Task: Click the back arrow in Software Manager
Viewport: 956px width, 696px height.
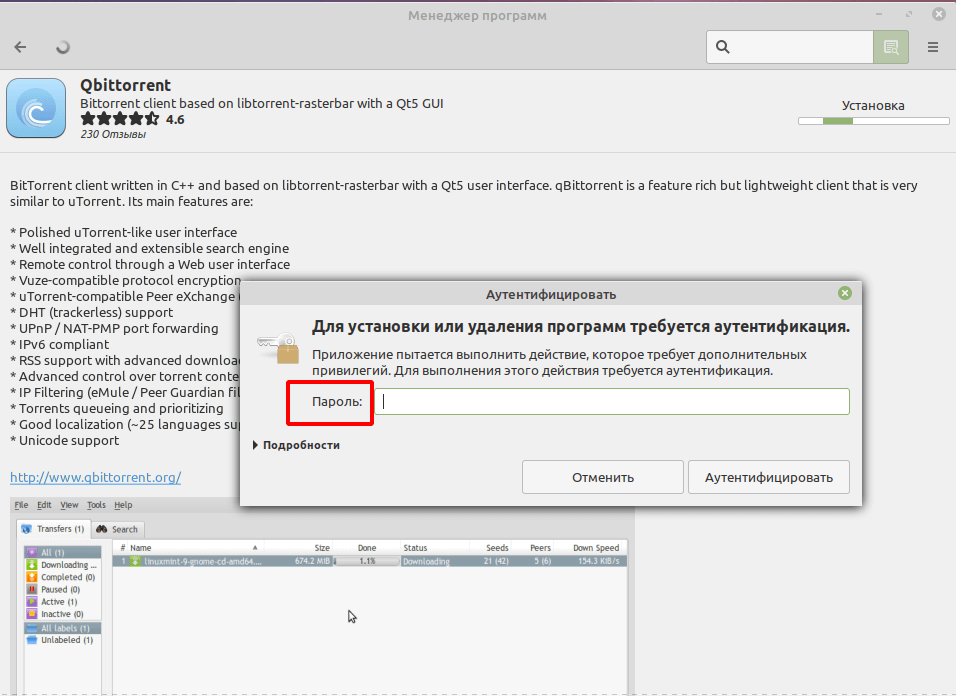Action: pos(20,47)
